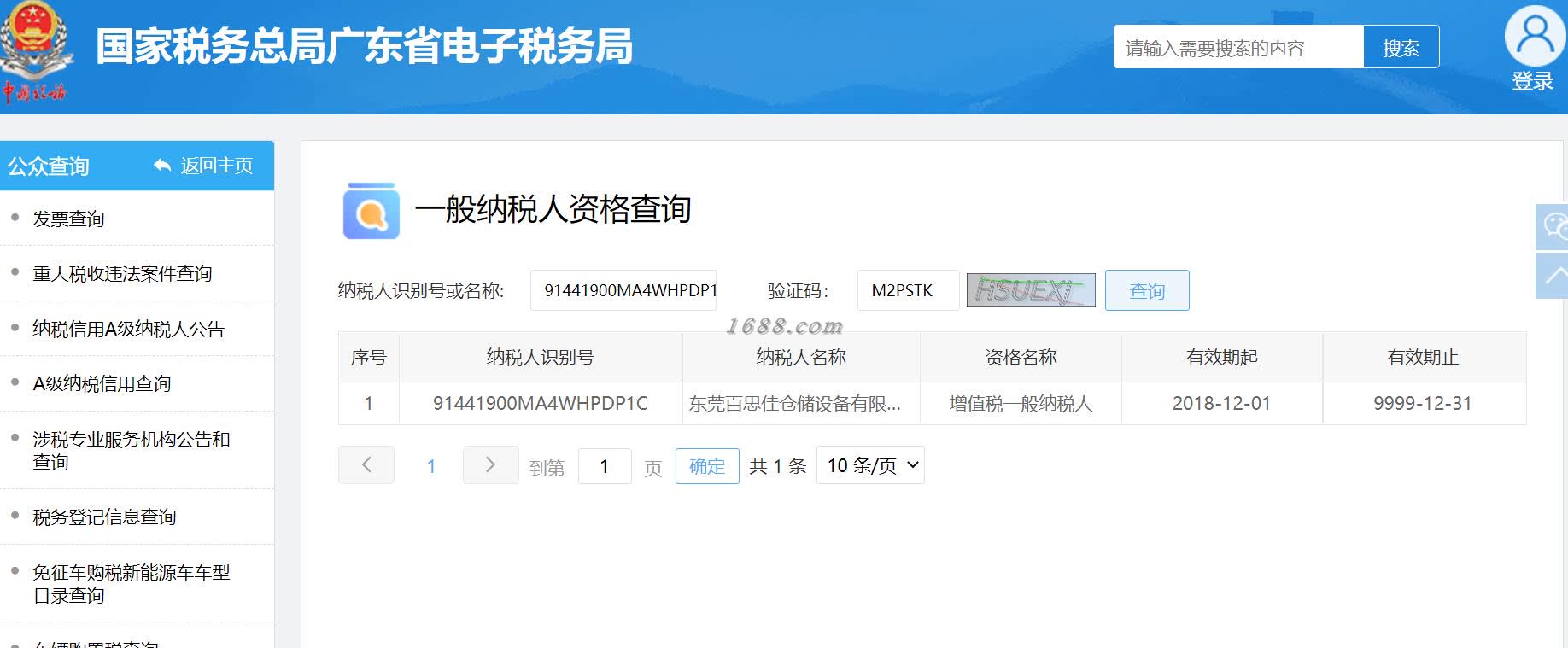Click the national tax emblem logo
The image size is (1568, 648).
pyautogui.click(x=37, y=52)
